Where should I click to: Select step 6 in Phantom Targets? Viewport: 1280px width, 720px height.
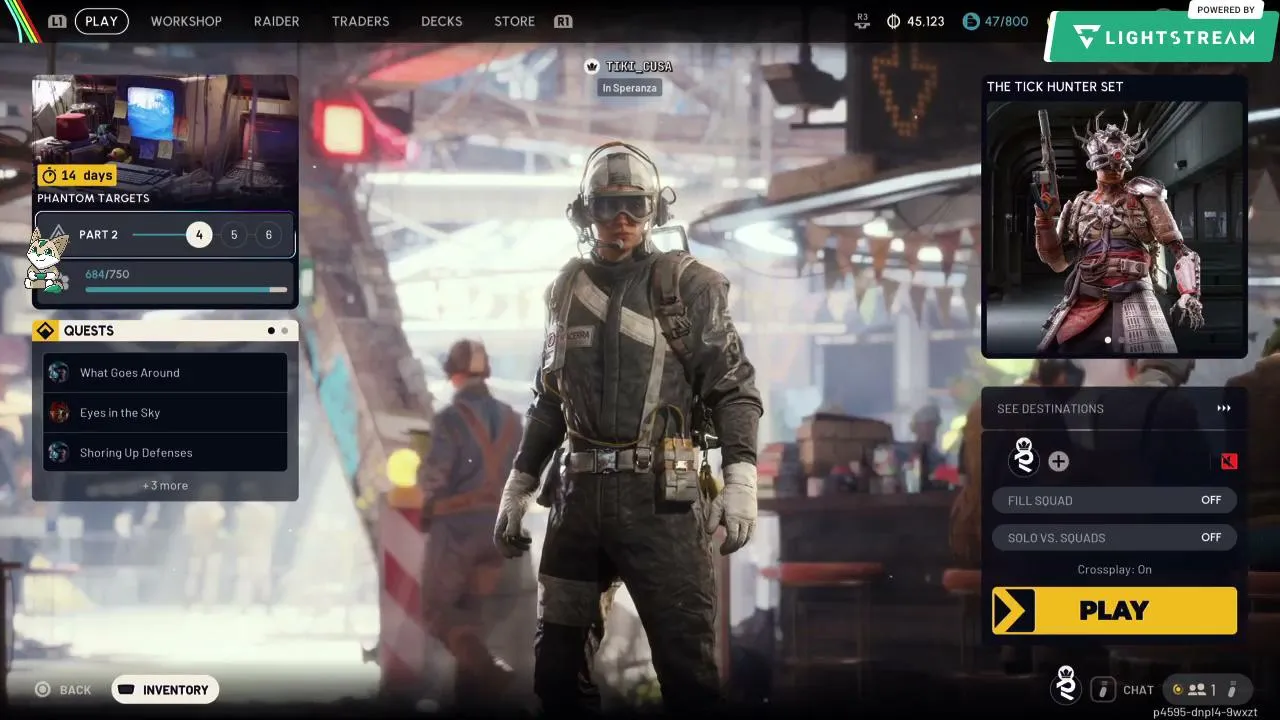tap(268, 235)
